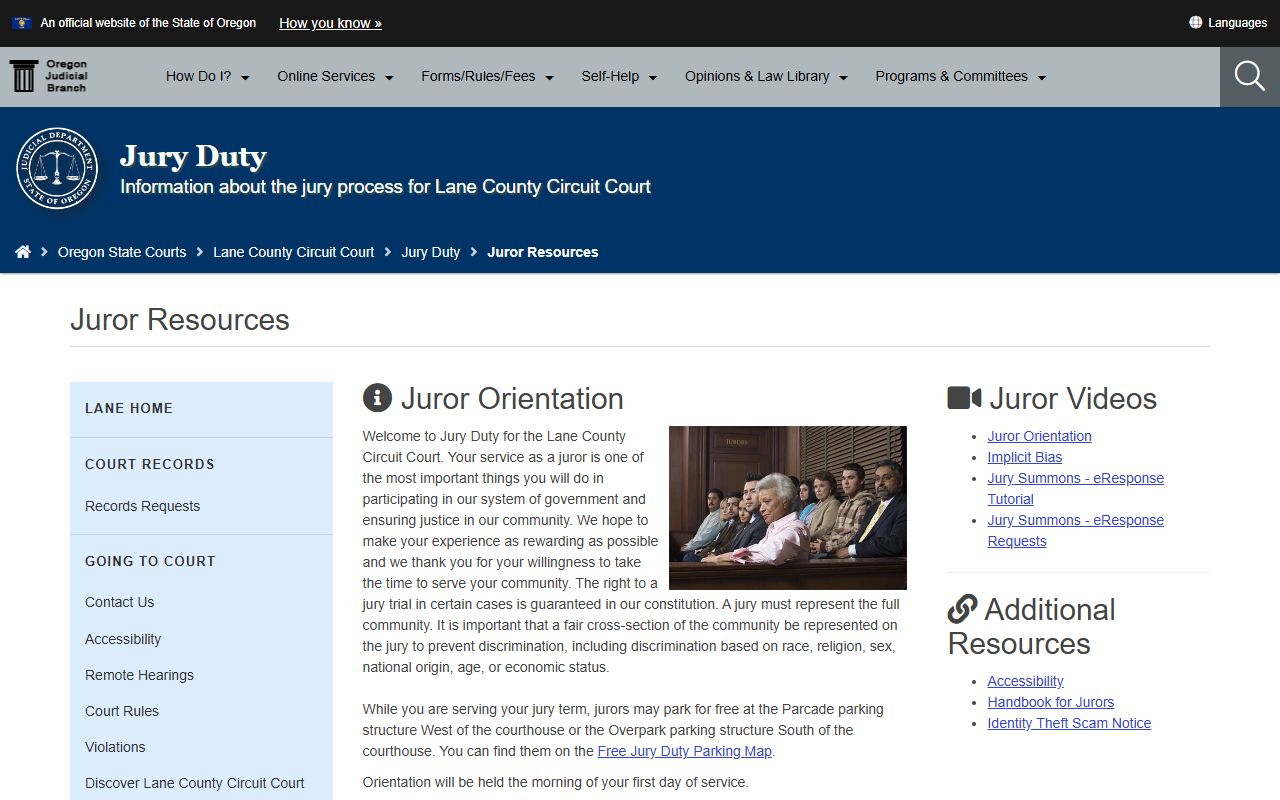
Task: Click the globe icon beside Languages
Action: click(1195, 22)
